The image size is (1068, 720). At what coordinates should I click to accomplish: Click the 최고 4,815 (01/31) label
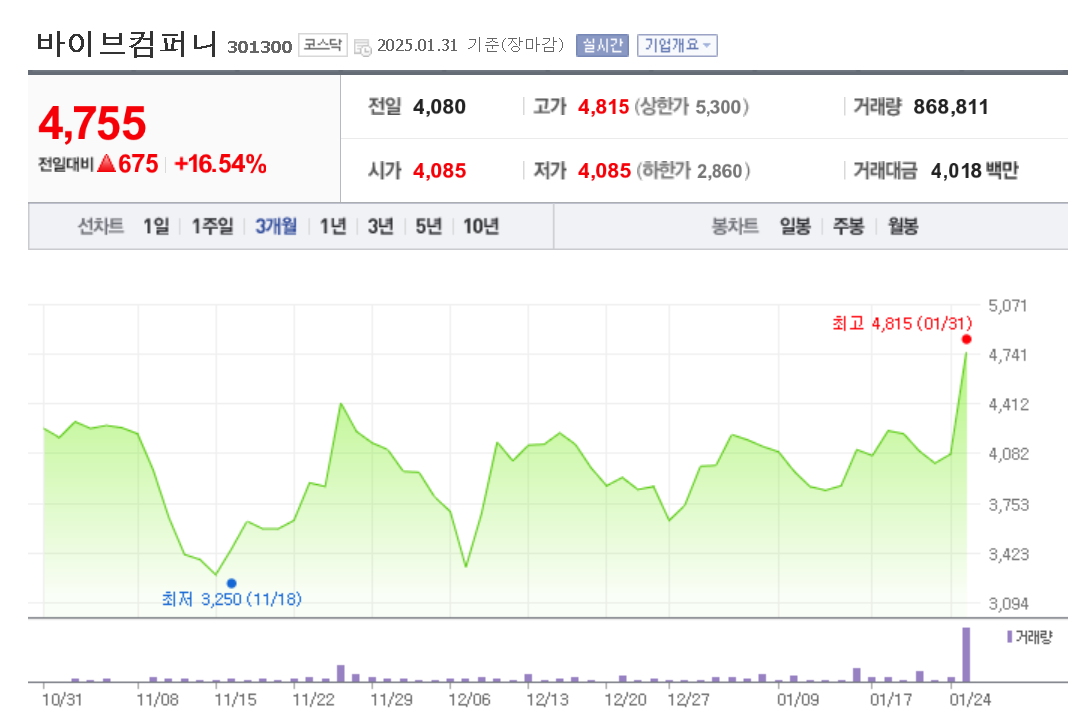coord(902,323)
